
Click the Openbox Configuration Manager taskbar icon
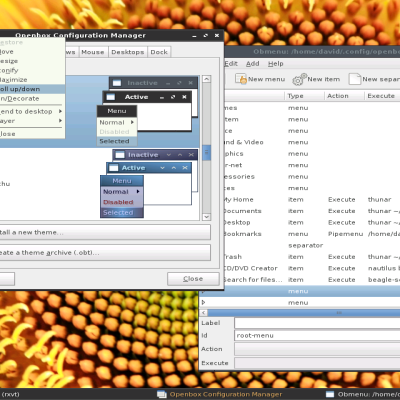pos(162,394)
